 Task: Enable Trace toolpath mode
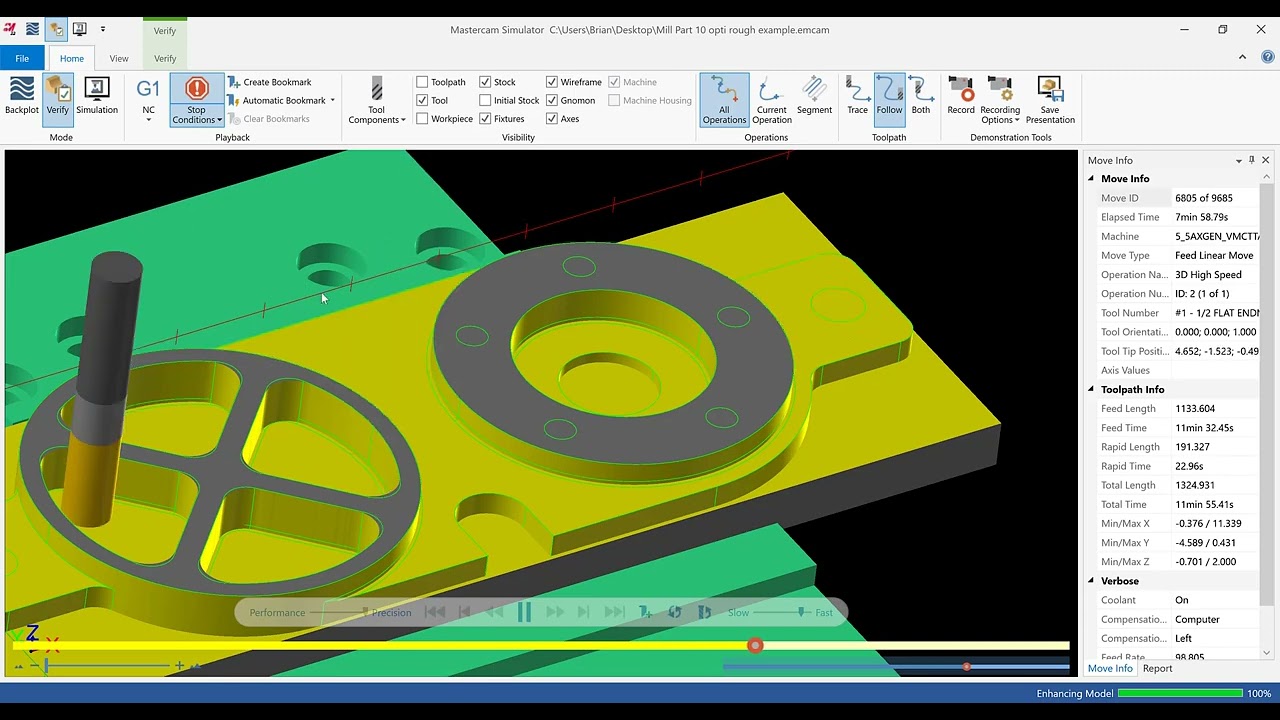(857, 97)
